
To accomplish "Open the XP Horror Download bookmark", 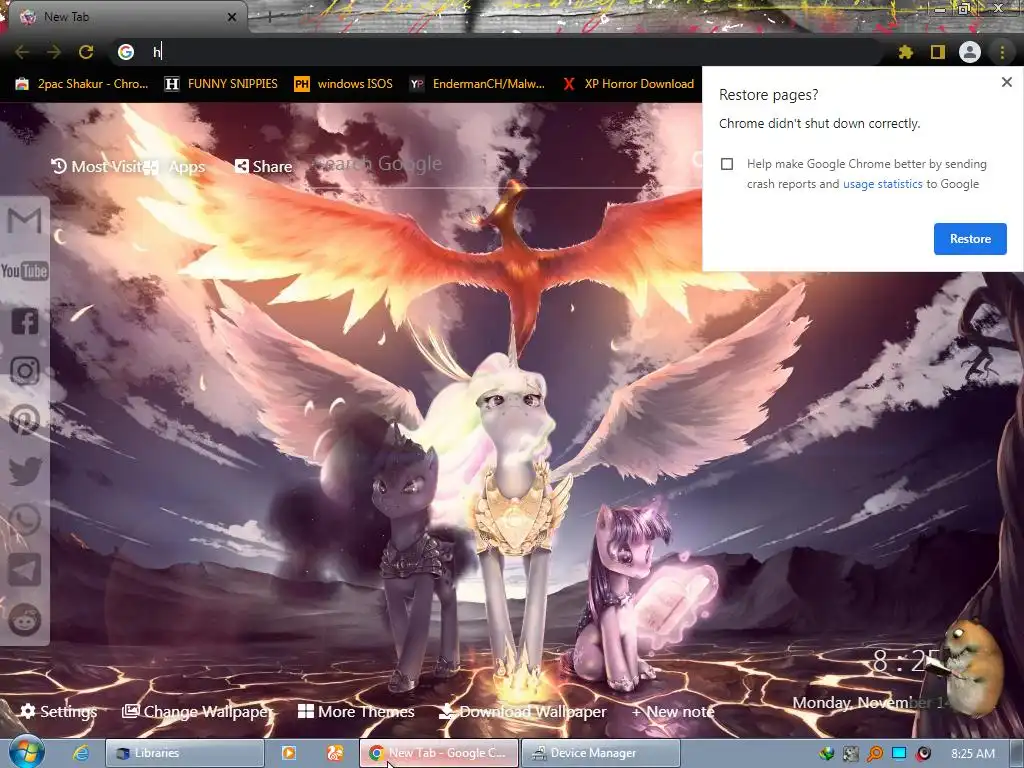I will 628,84.
